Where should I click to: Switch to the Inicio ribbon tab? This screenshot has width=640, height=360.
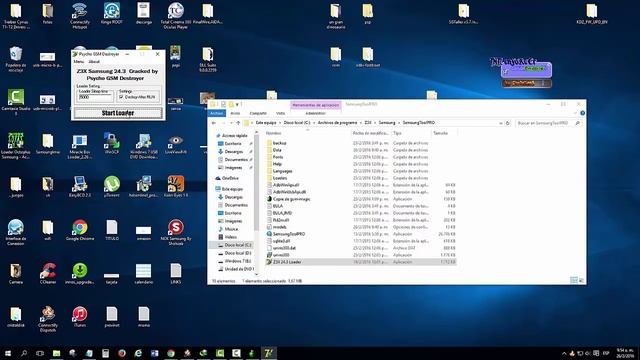(x=236, y=113)
